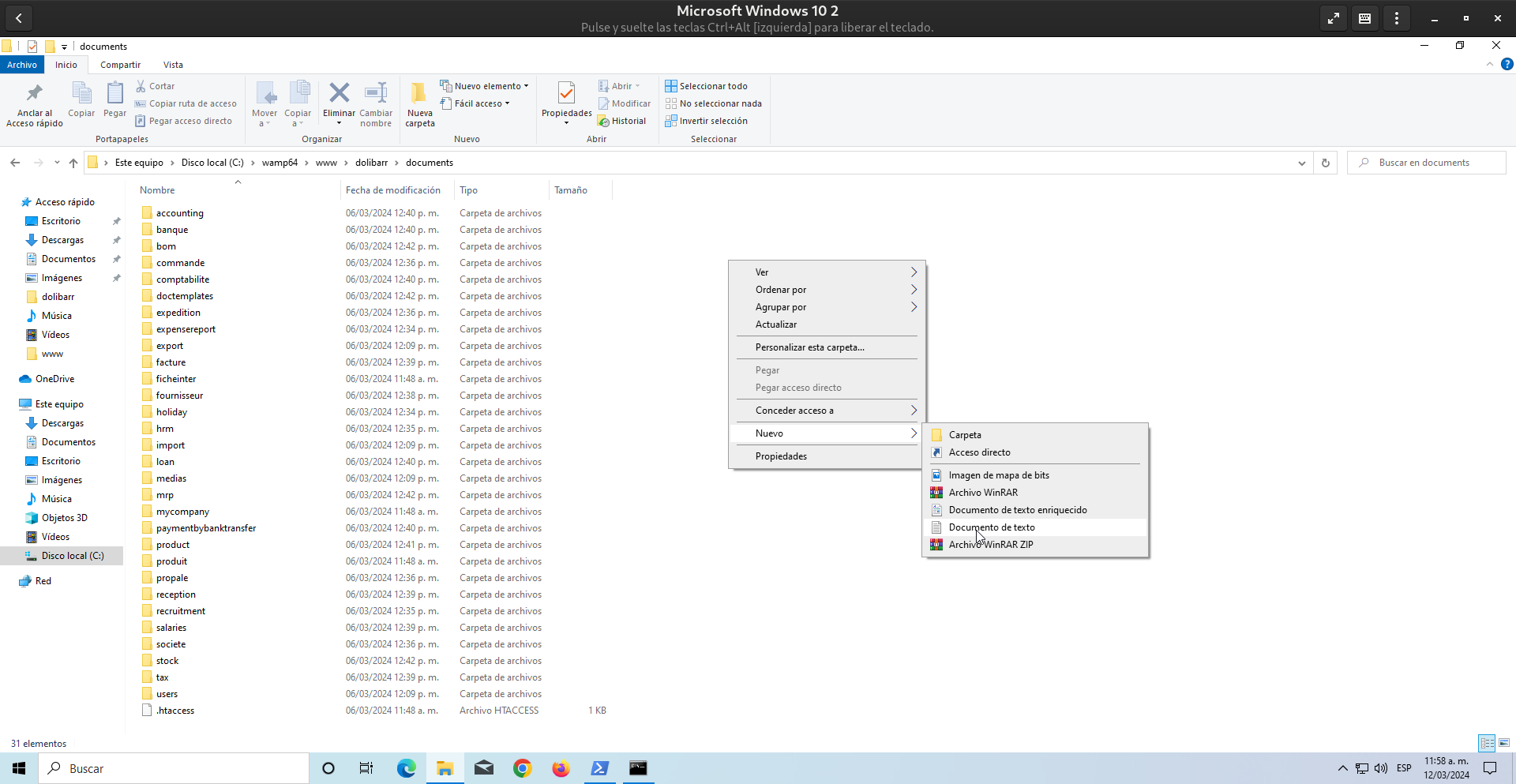Click the refresh button beside address bar
1516x784 pixels.
(1326, 163)
